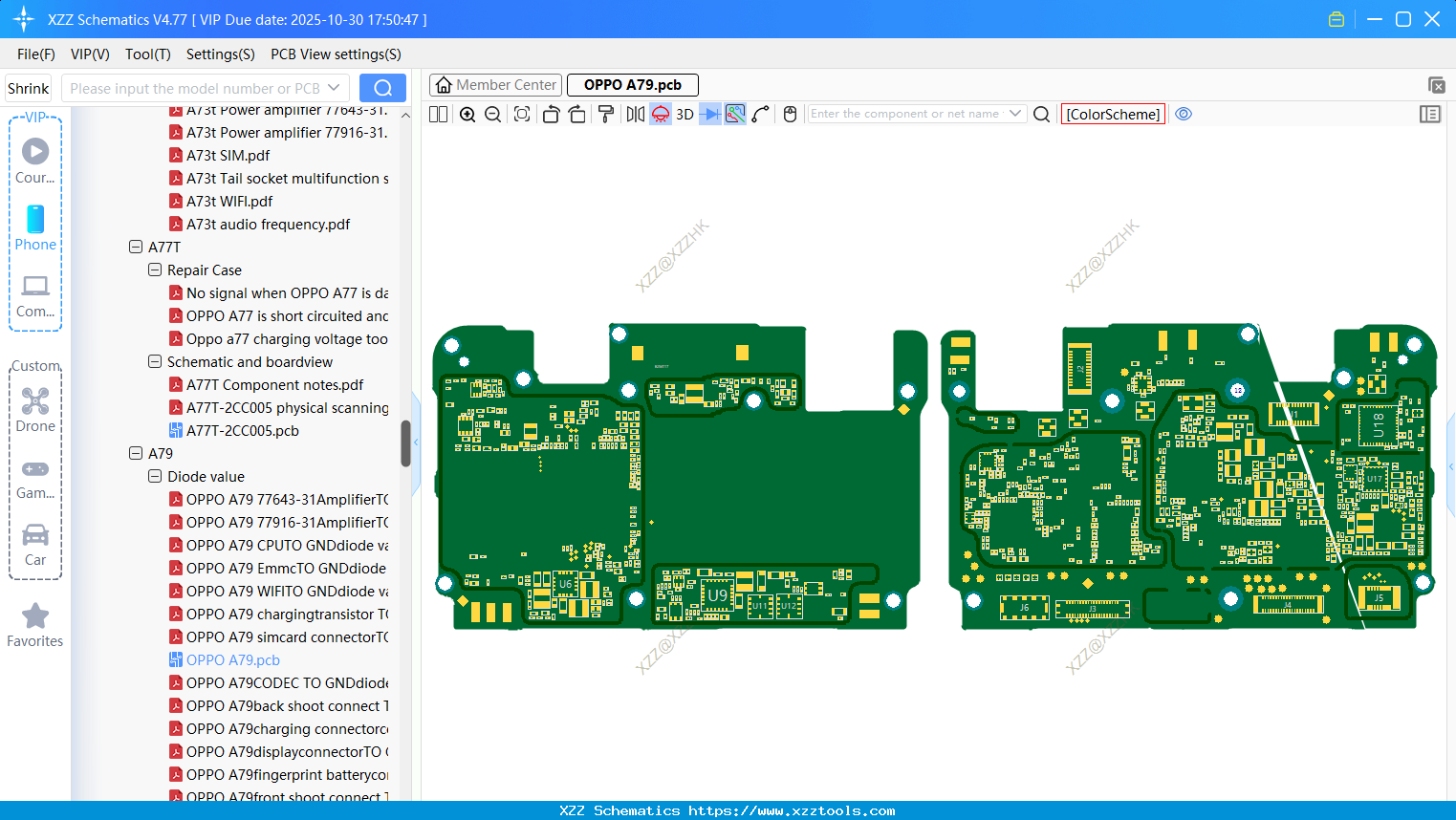Switch to the Member Center tab
This screenshot has width=1456, height=820.
pos(495,85)
